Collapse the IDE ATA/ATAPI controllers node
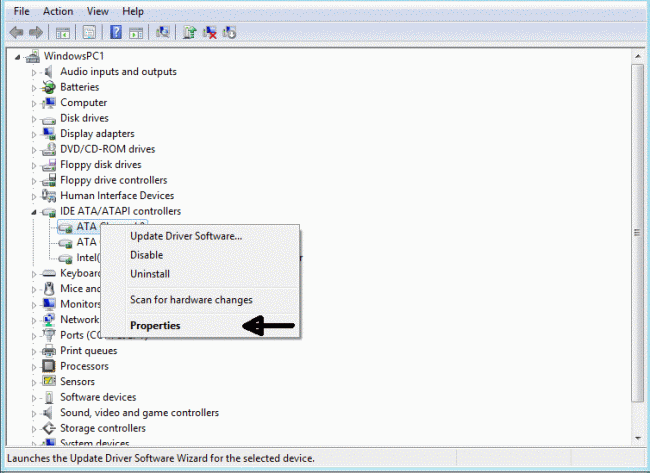Viewport: 650px width, 473px height. point(34,212)
